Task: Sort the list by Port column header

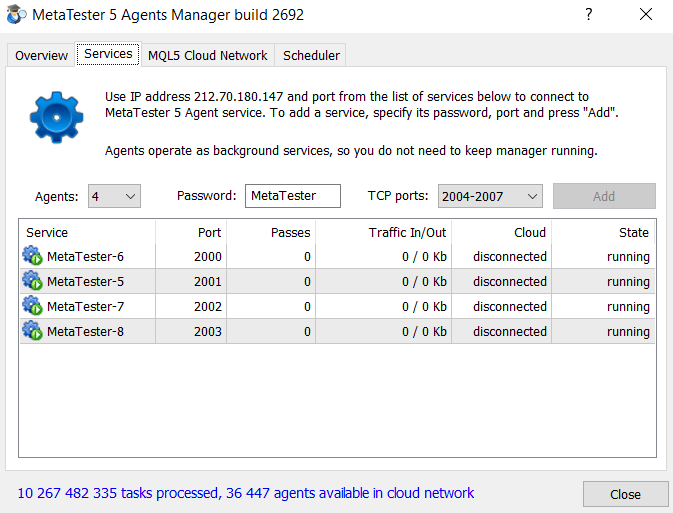Action: [191, 232]
